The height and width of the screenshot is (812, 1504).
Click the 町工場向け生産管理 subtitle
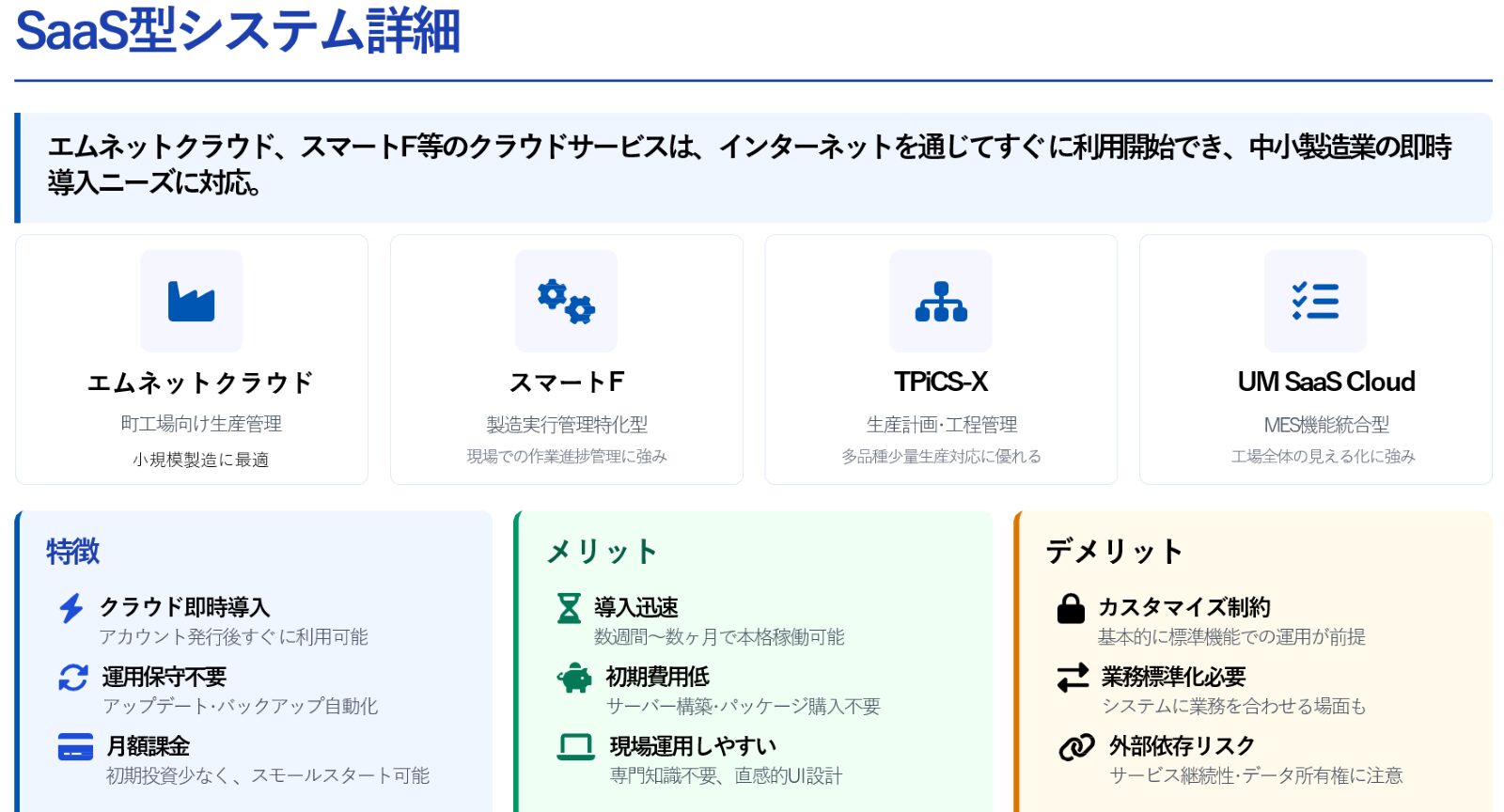201,424
